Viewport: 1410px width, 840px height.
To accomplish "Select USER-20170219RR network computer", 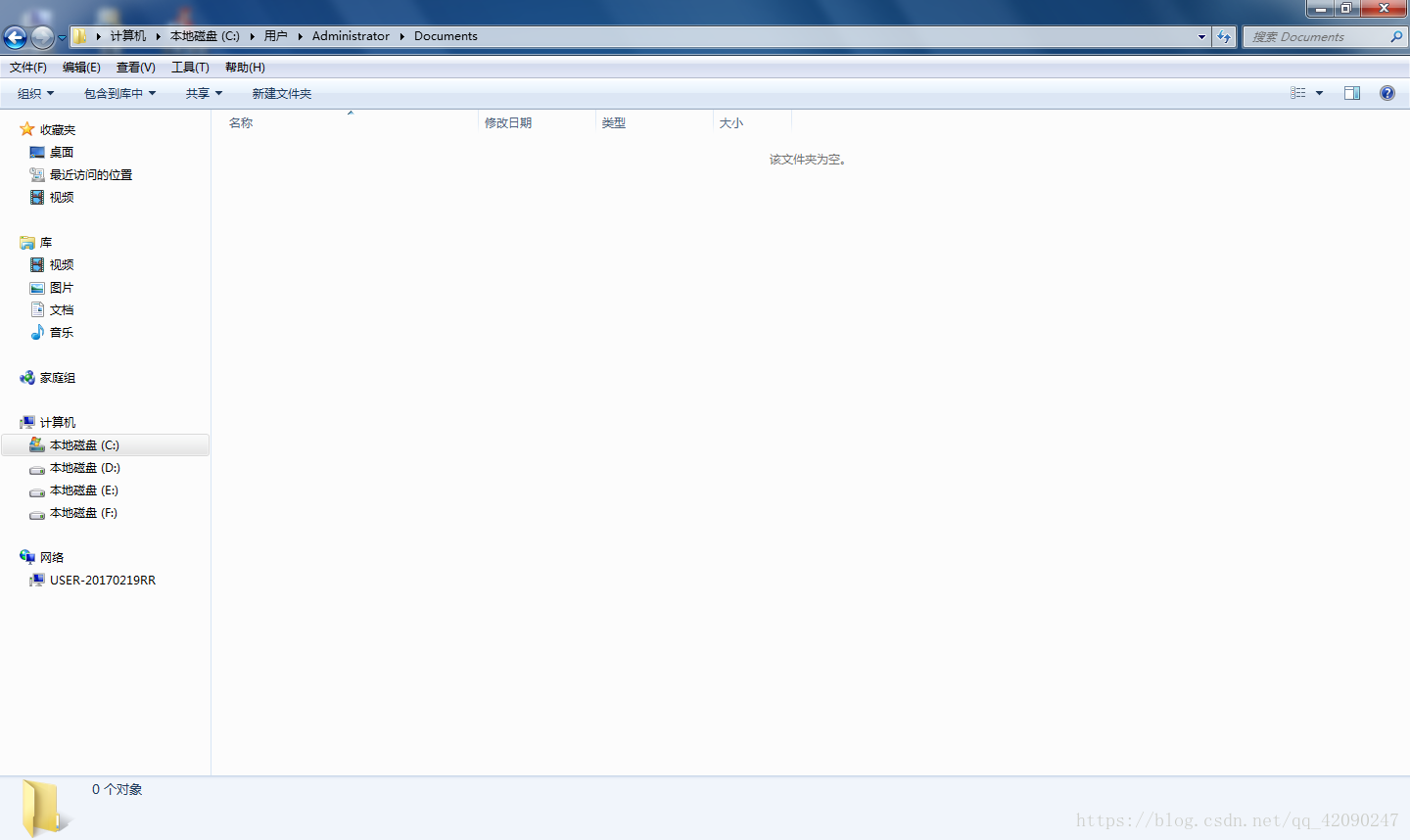I will [x=103, y=581].
